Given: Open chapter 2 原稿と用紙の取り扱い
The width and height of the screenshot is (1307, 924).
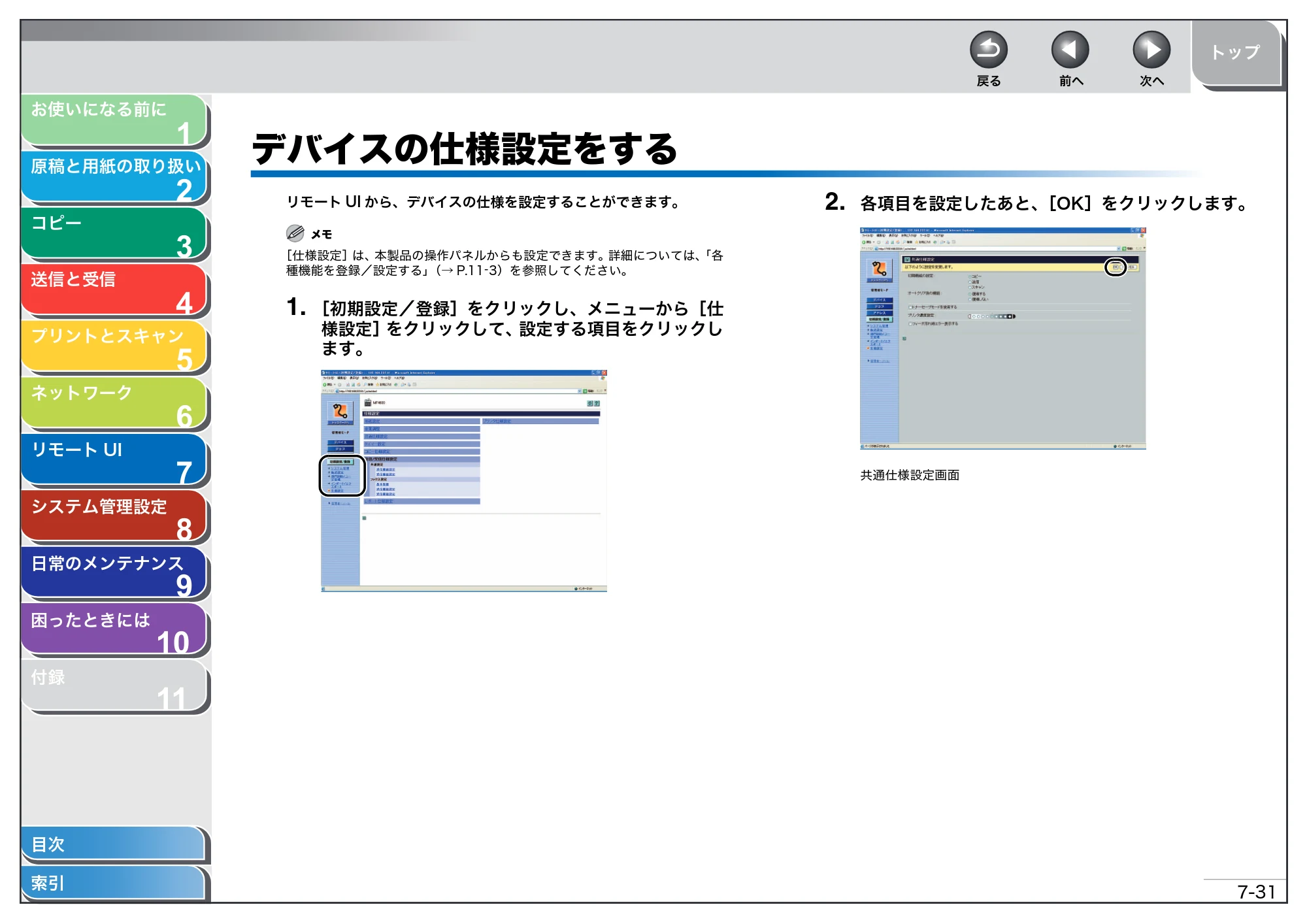Looking at the screenshot, I should click(x=114, y=177).
